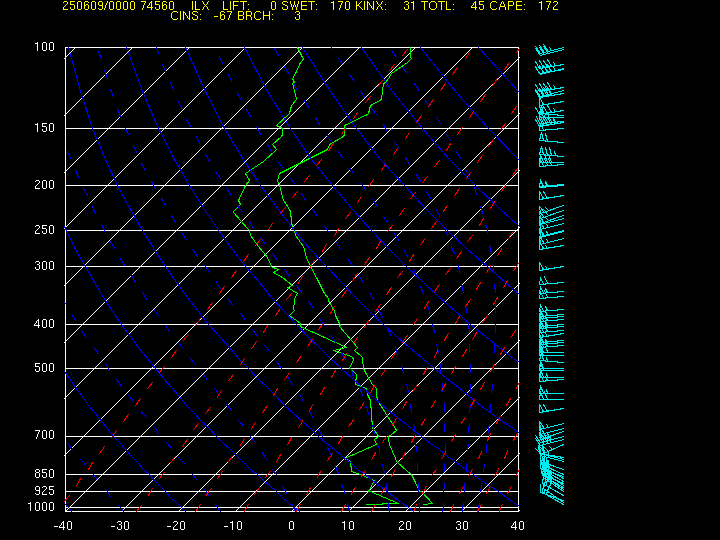The image size is (720, 540).
Task: Click the CAPE: label
Action: point(508,6)
